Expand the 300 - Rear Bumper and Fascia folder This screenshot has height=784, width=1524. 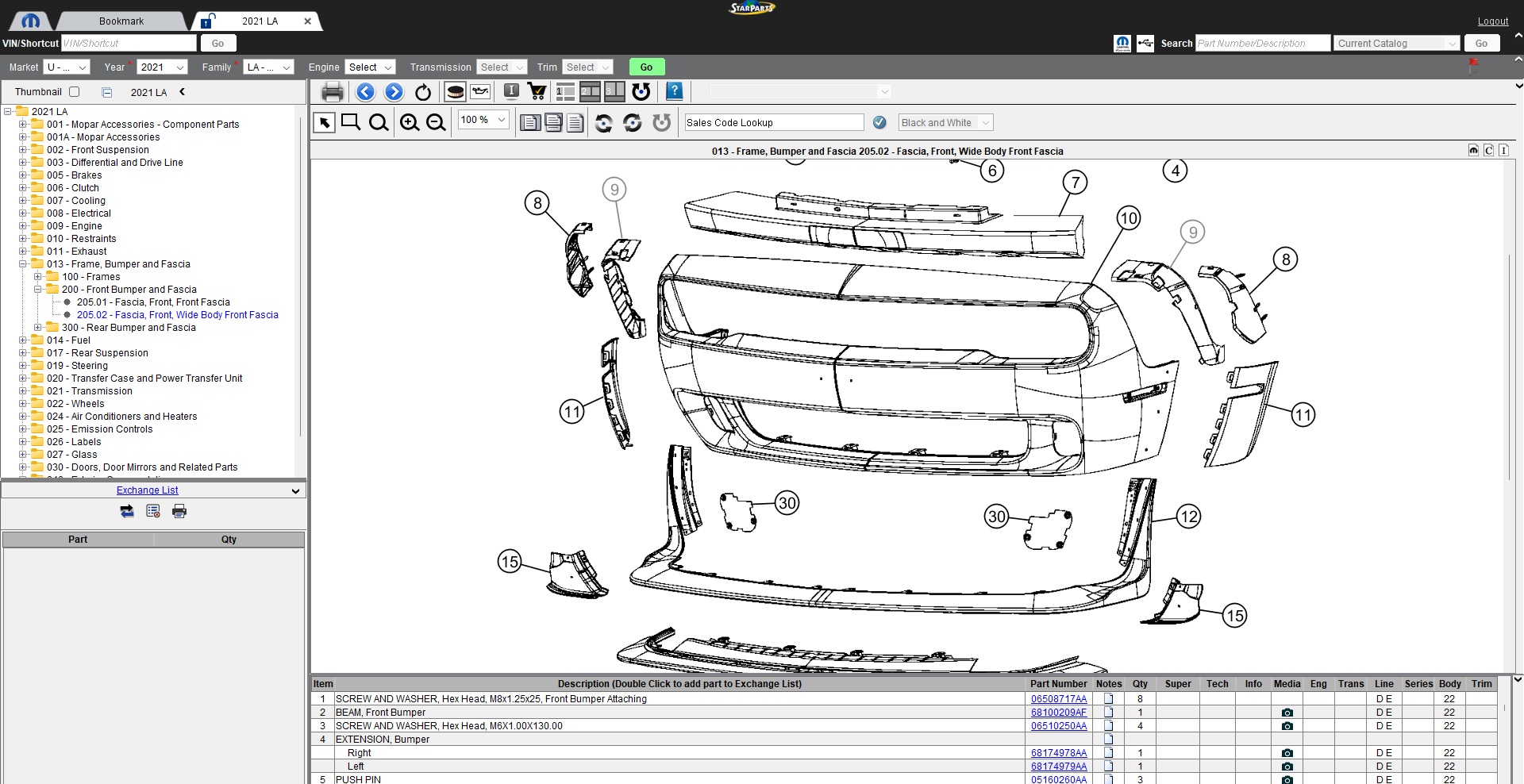(37, 328)
